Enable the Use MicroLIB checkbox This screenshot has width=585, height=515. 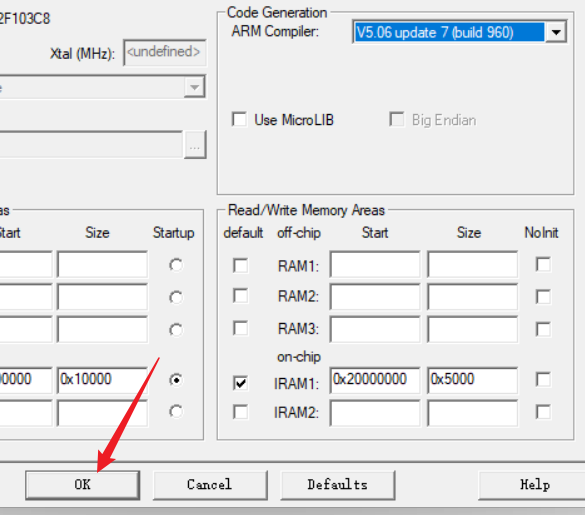pos(239,119)
